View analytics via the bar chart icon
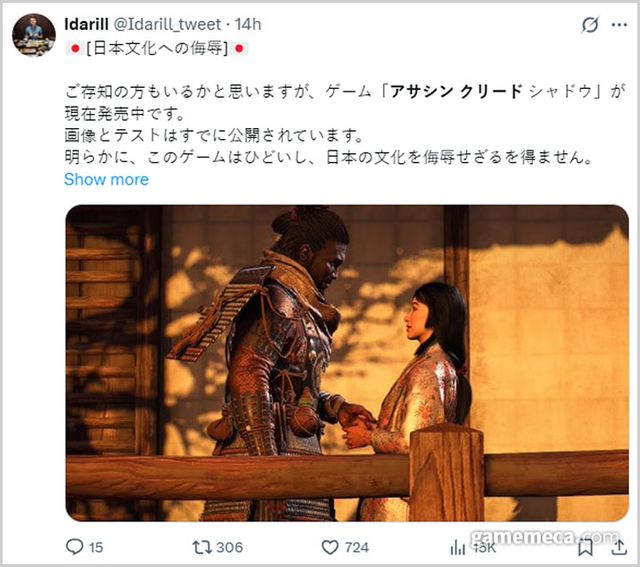 pyautogui.click(x=458, y=547)
